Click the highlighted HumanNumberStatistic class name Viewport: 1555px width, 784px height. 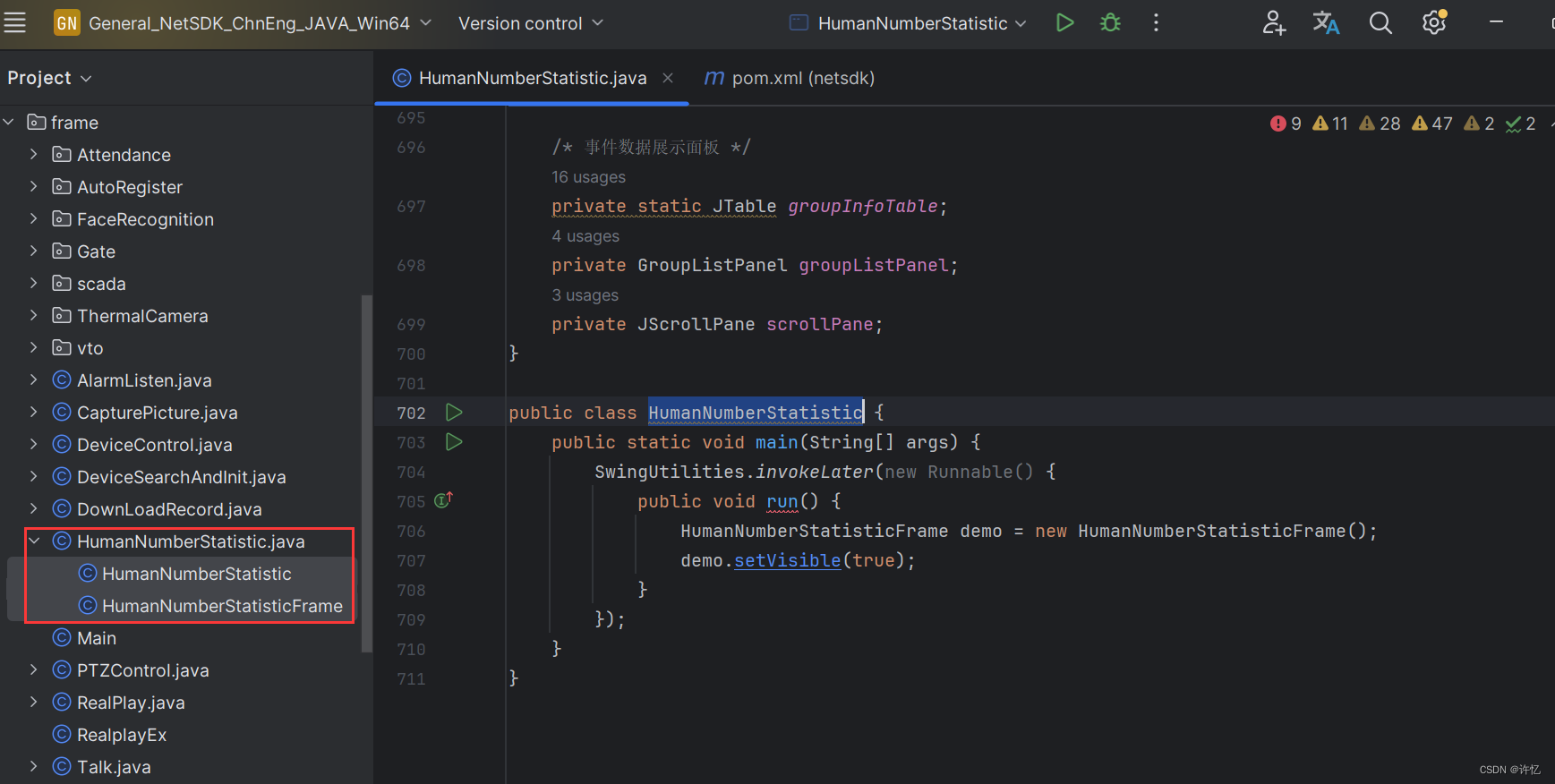pyautogui.click(x=756, y=412)
